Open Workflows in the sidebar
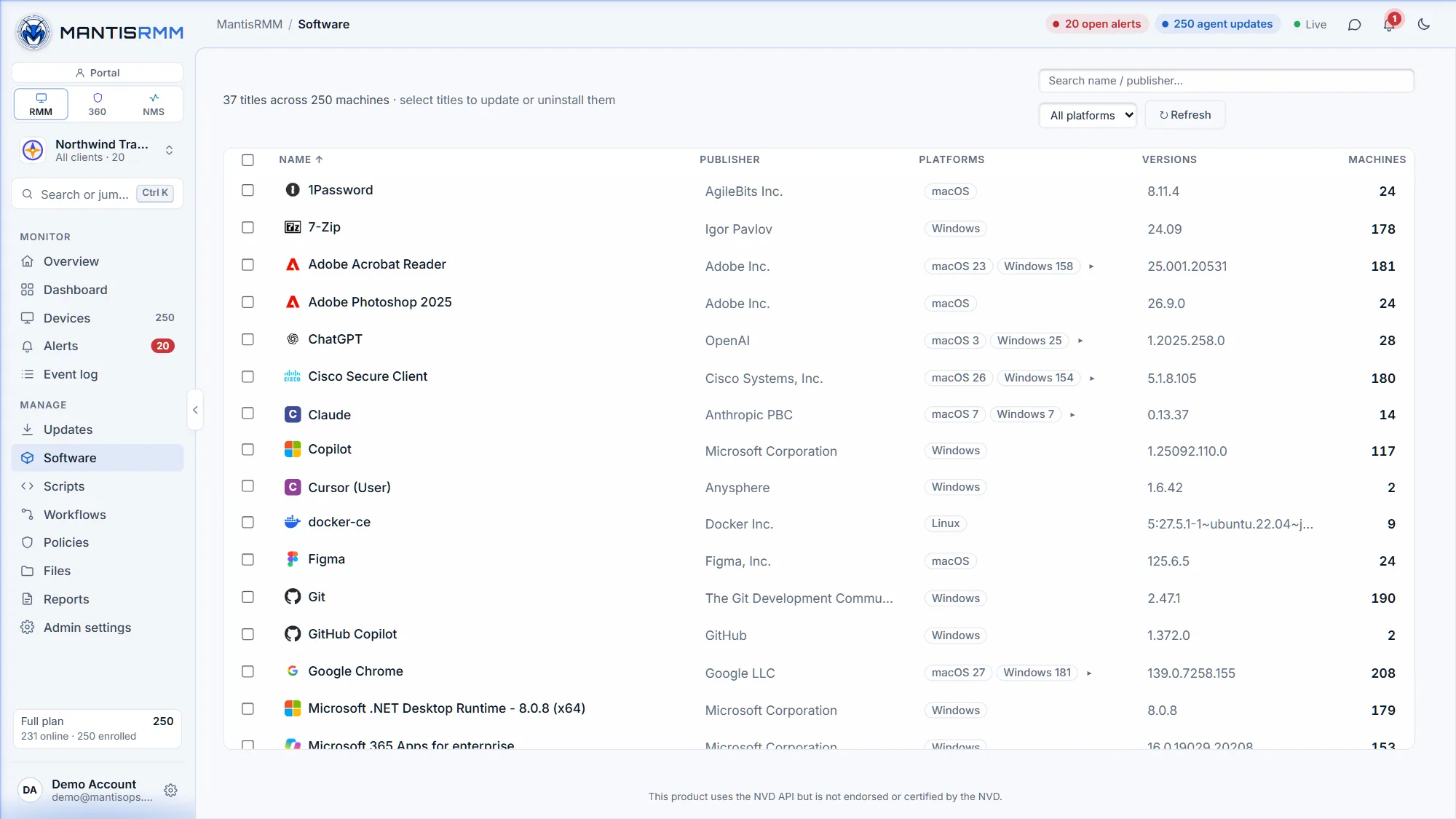 tap(98, 515)
